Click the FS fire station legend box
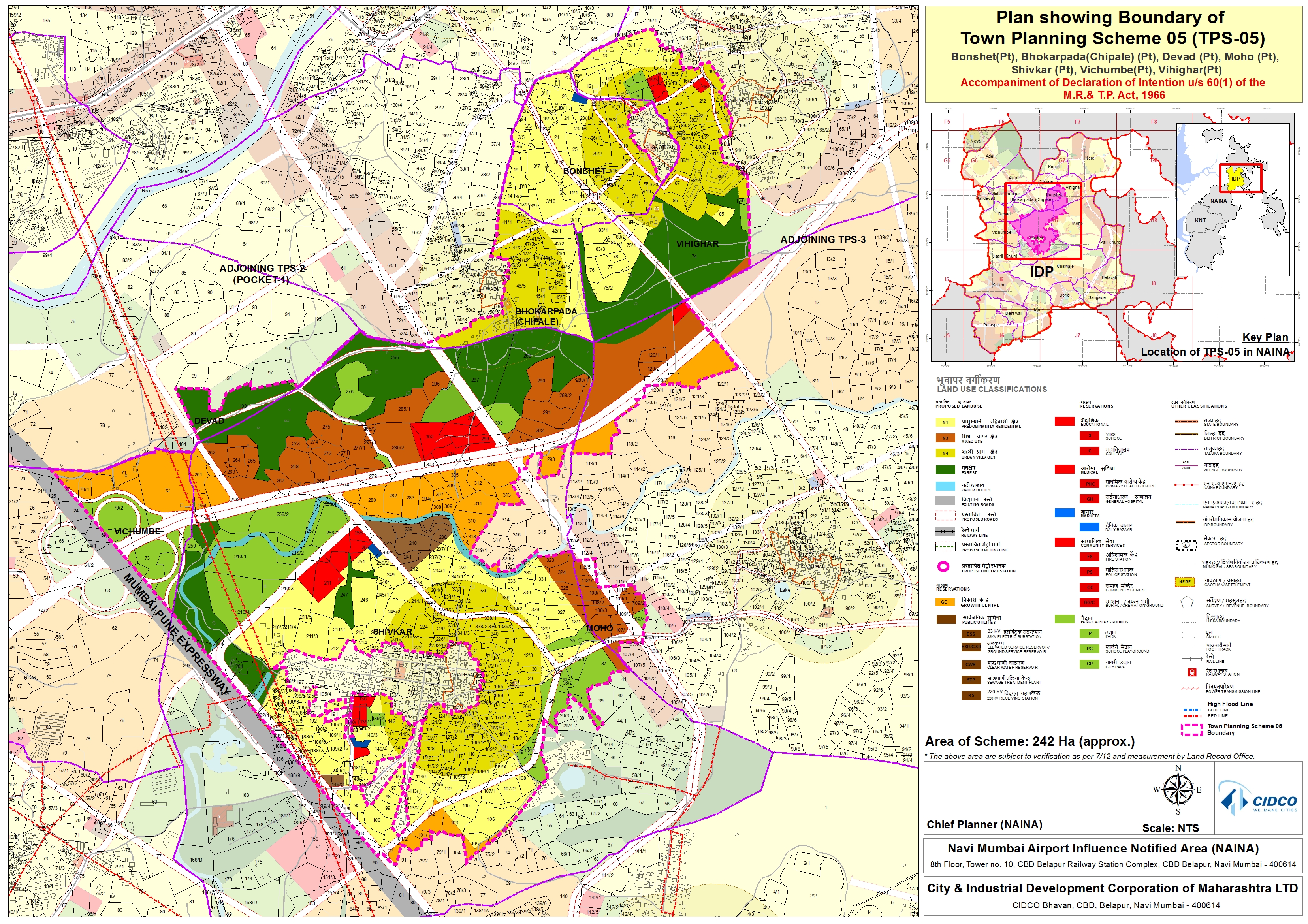 click(x=1089, y=557)
